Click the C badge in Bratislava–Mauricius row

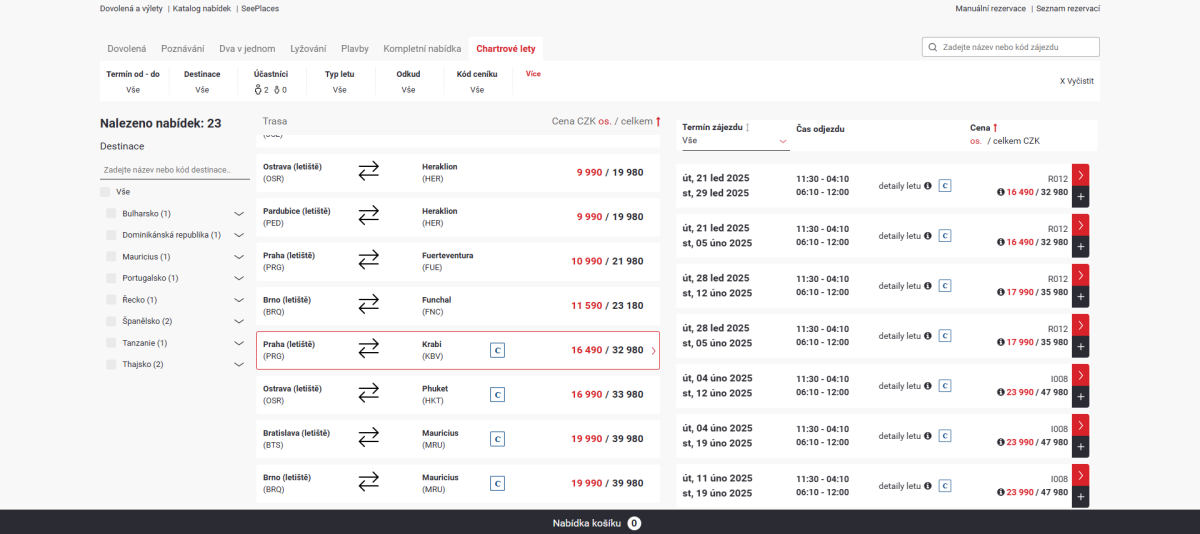click(497, 438)
